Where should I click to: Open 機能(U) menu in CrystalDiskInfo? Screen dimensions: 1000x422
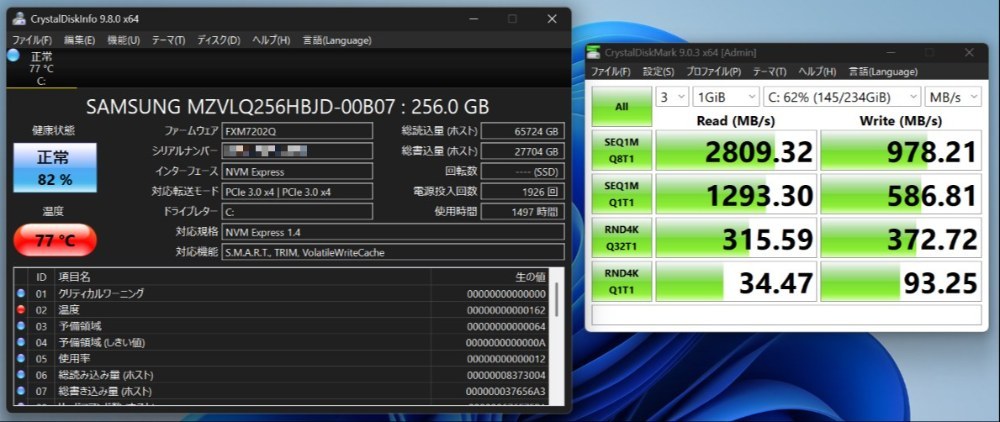(124, 40)
